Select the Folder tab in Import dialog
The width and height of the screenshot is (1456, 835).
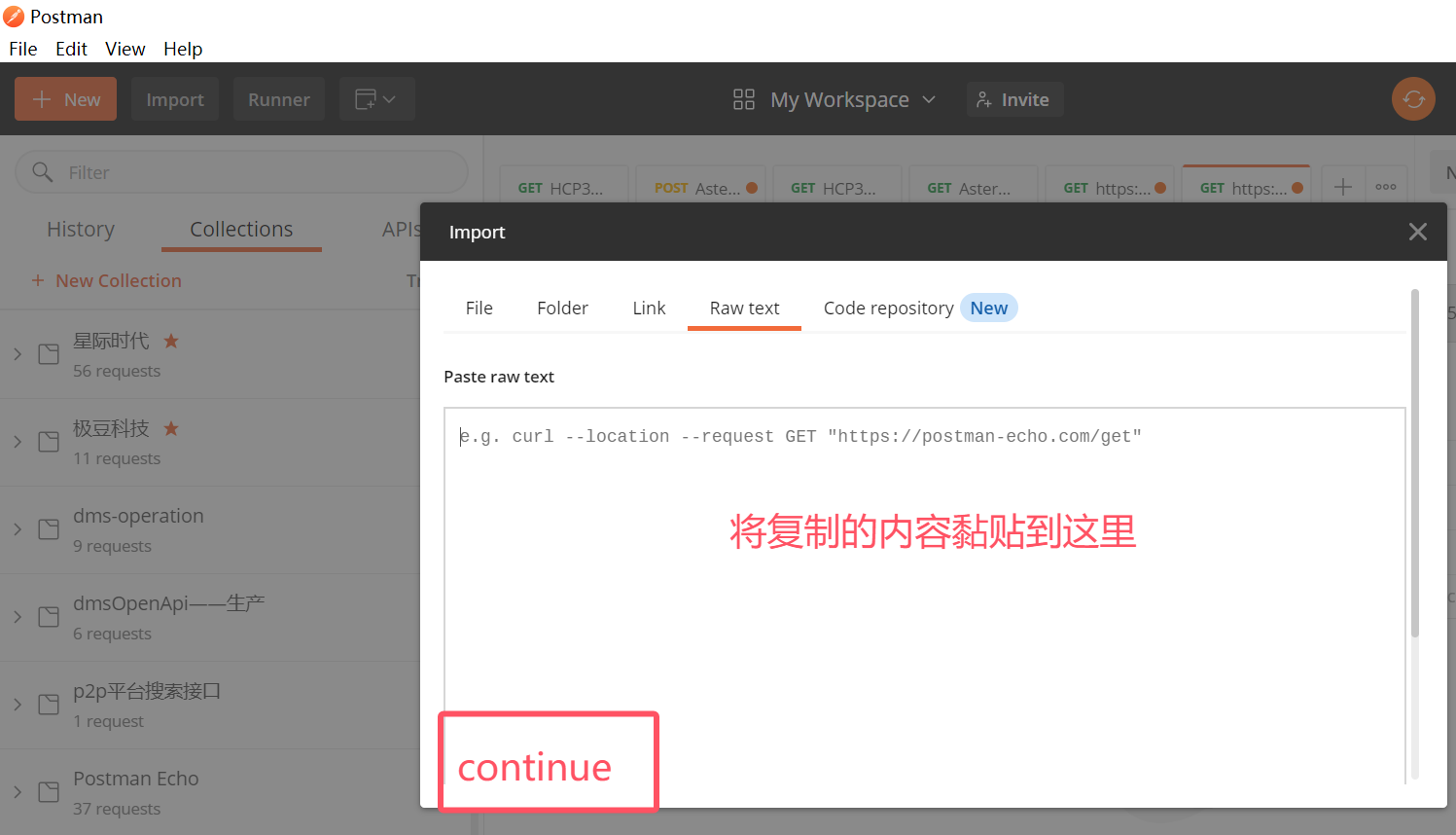pos(562,309)
